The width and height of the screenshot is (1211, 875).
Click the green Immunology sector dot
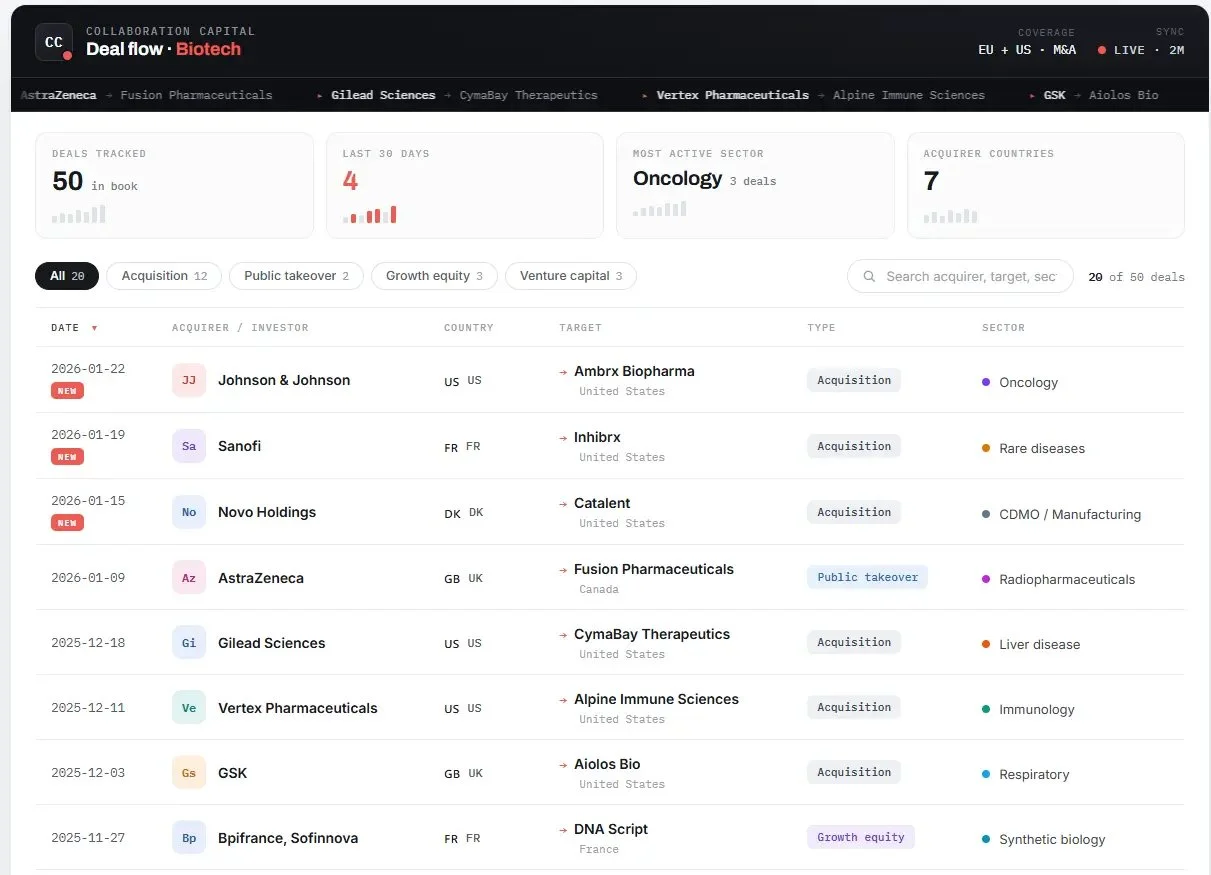pos(986,709)
